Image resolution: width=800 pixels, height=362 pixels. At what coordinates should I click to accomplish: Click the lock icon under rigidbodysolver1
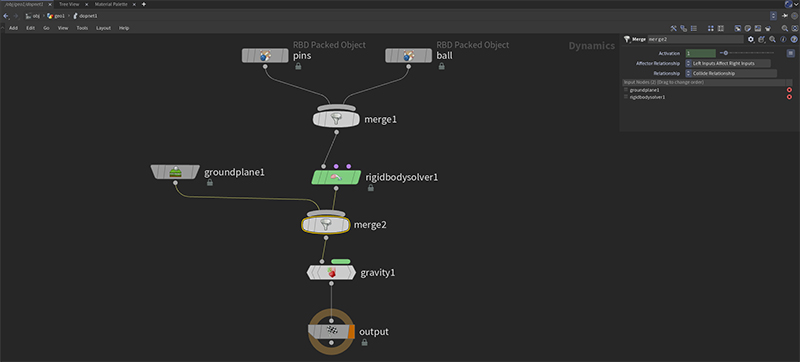tap(370, 188)
